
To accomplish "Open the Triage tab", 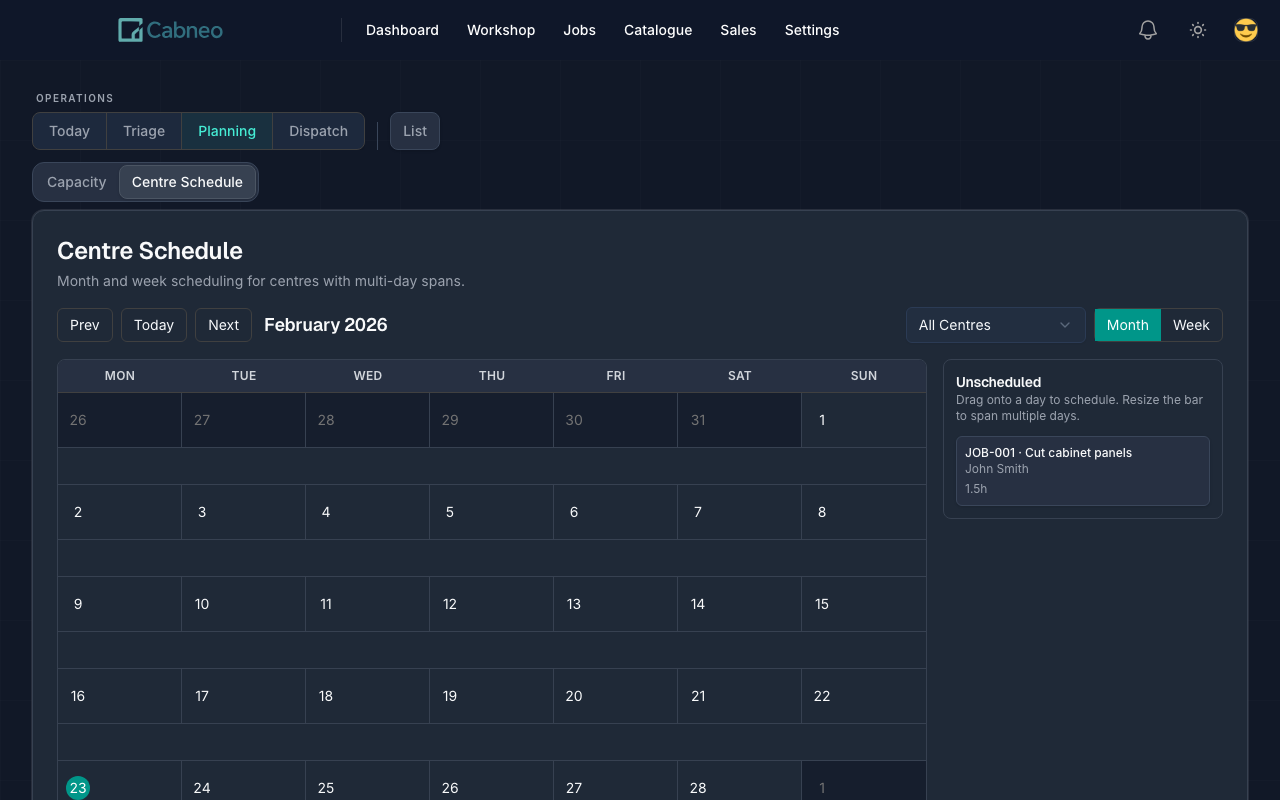I will click(143, 131).
